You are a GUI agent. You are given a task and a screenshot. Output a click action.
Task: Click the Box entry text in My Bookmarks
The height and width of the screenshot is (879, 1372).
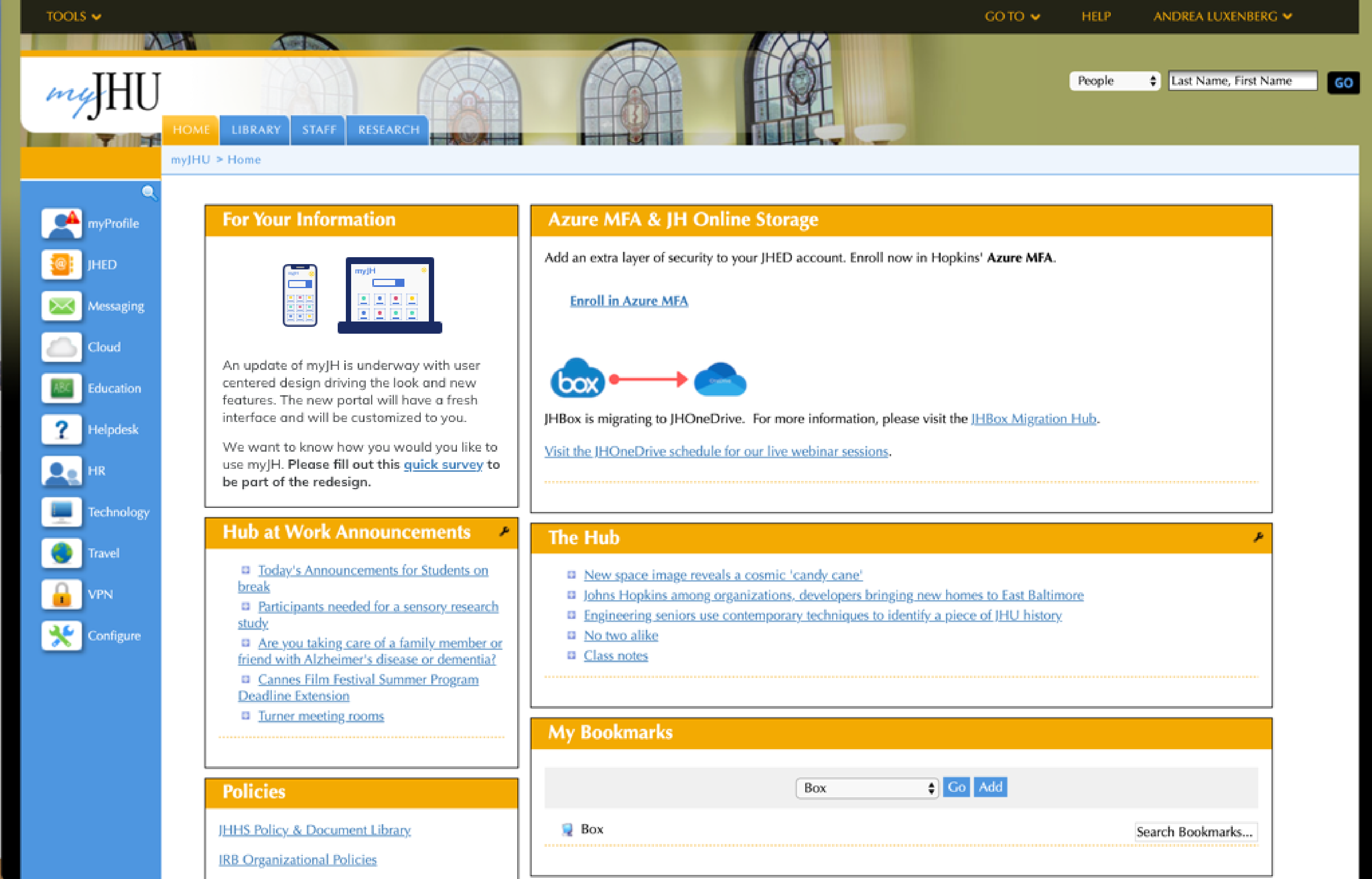(x=592, y=829)
